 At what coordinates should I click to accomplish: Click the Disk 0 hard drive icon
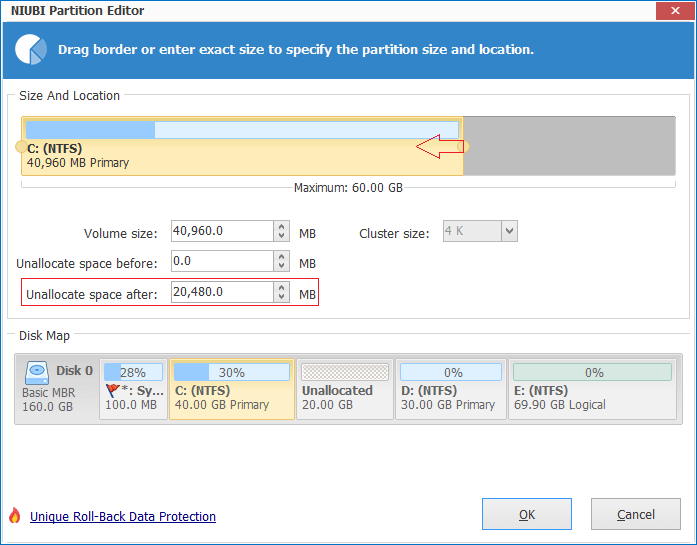pos(37,371)
